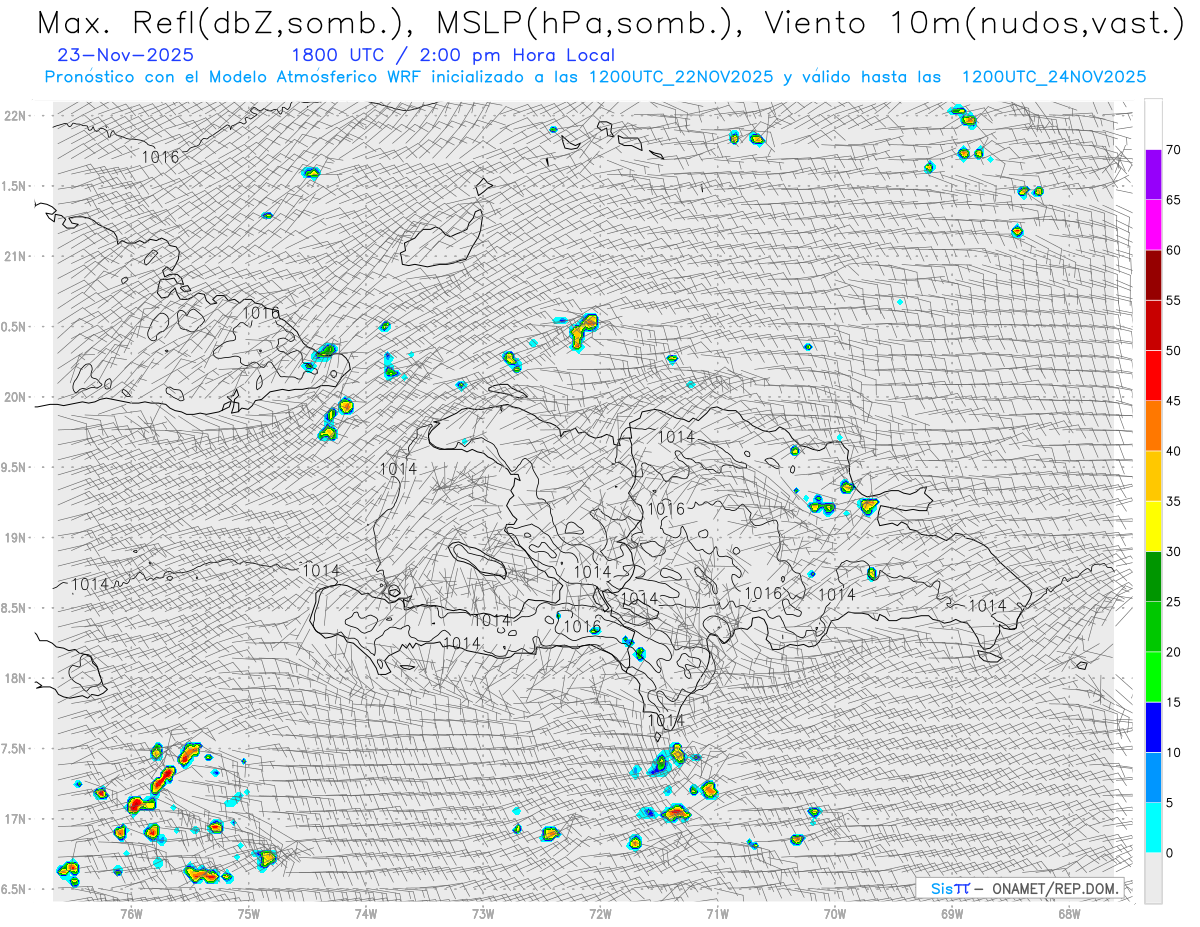Click the '50' colorbar scale label
This screenshot has width=1200, height=927.
(1173, 351)
